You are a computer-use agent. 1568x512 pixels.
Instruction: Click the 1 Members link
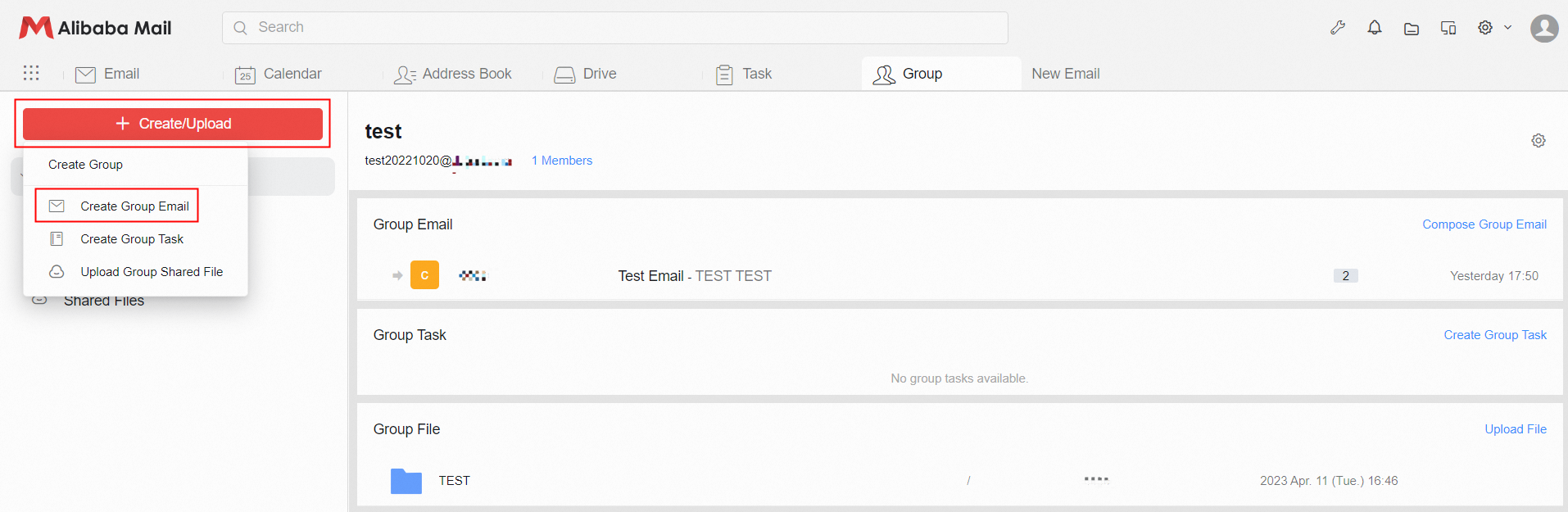[x=562, y=161]
